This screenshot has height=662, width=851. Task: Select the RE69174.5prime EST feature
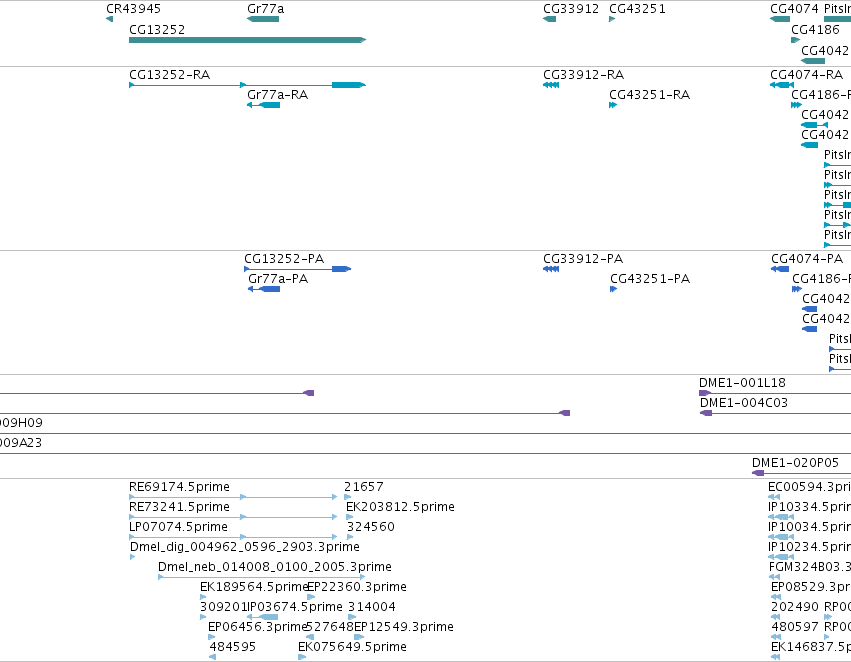coord(233,496)
